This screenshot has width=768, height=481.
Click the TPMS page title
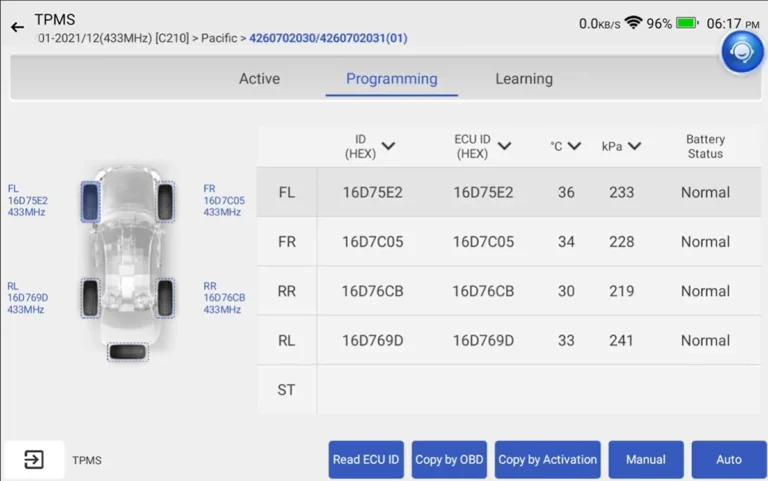[55, 20]
